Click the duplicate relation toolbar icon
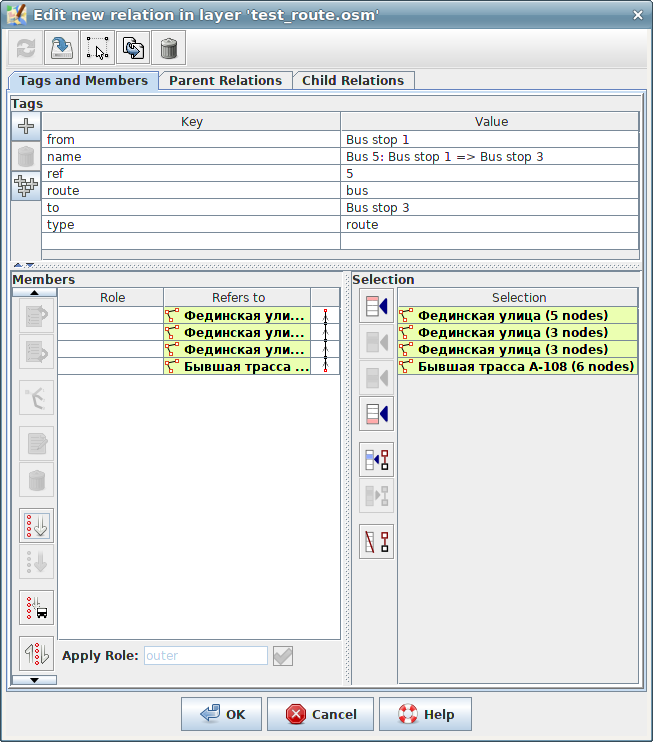Viewport: 653px width, 742px height. click(x=133, y=47)
